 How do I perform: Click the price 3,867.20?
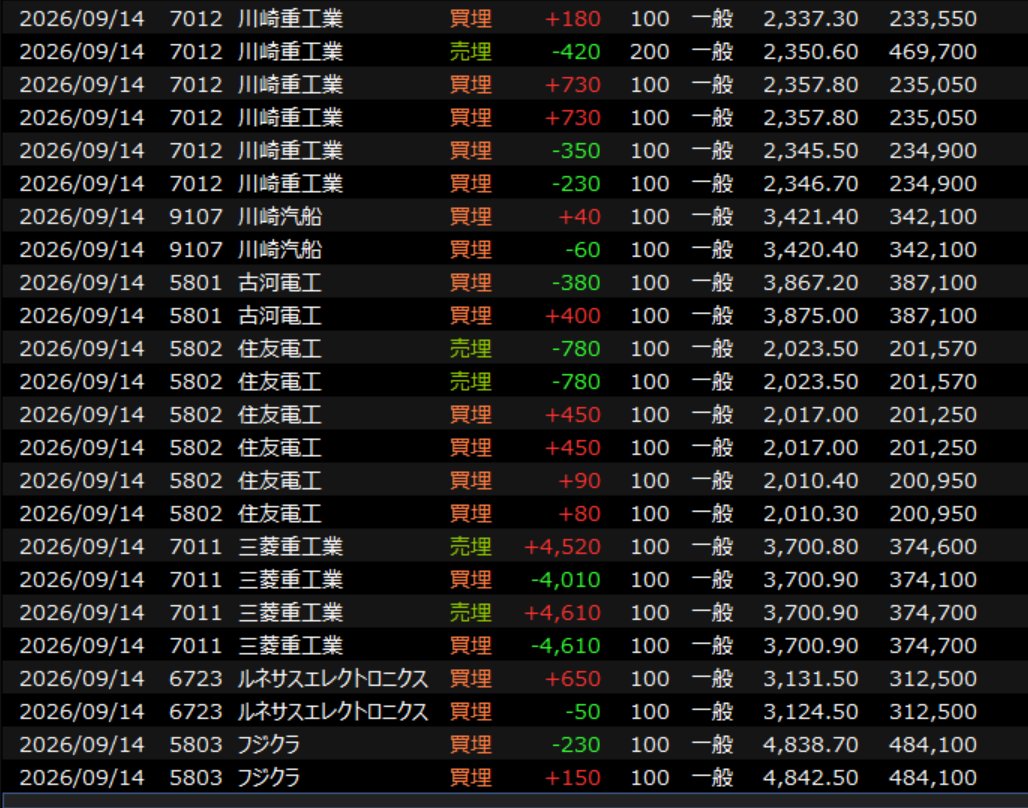click(x=810, y=282)
